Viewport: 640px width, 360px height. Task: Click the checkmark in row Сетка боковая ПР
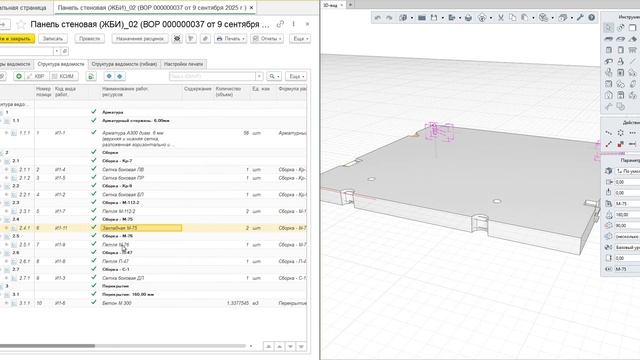pyautogui.click(x=94, y=178)
